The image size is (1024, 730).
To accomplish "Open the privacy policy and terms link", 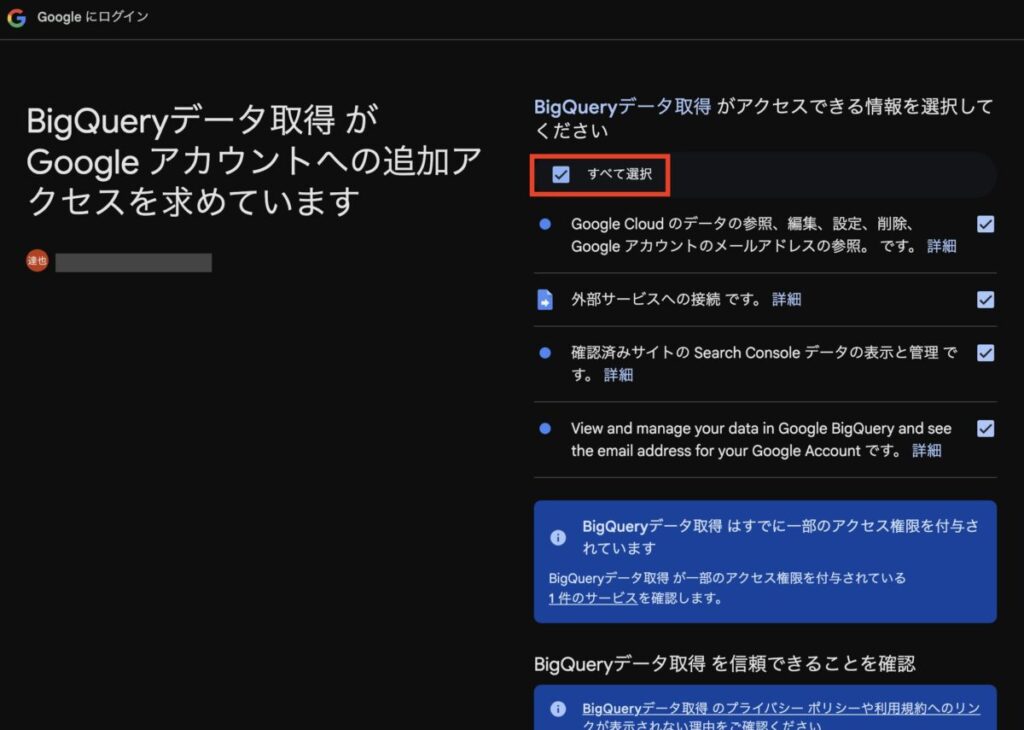I will click(x=781, y=716).
